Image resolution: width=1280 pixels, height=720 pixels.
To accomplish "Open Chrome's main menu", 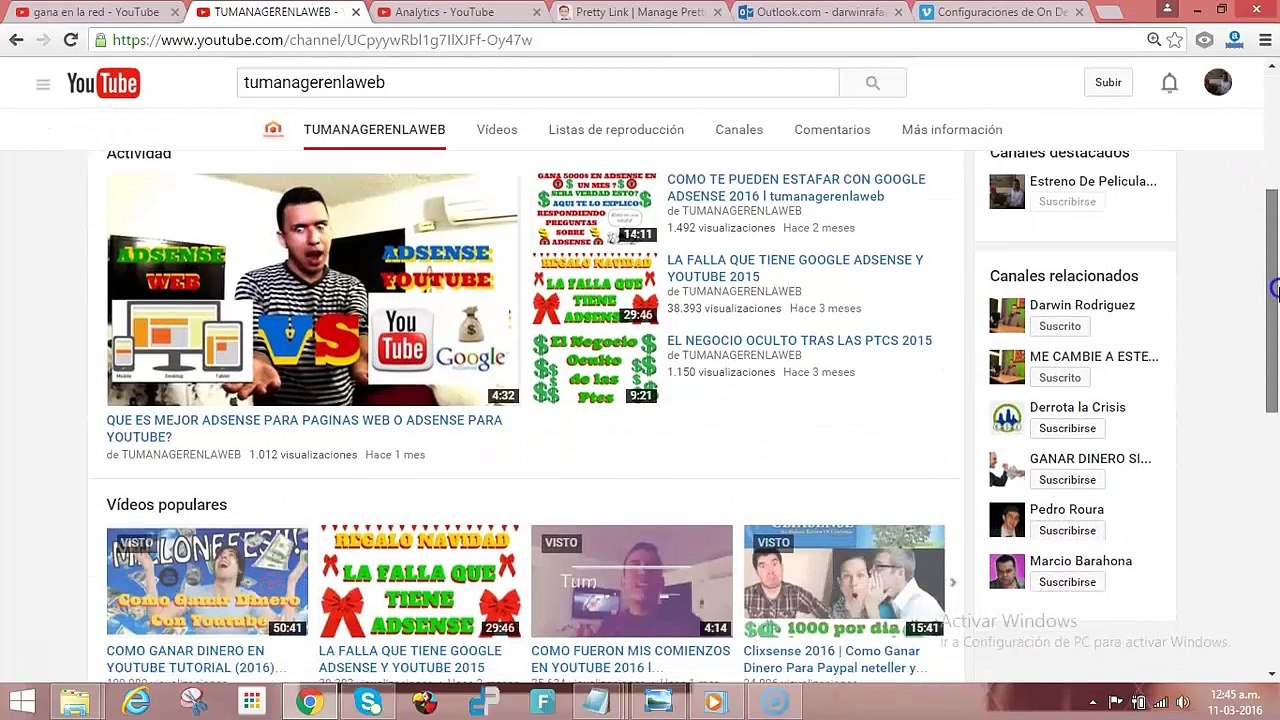I will coord(1265,40).
